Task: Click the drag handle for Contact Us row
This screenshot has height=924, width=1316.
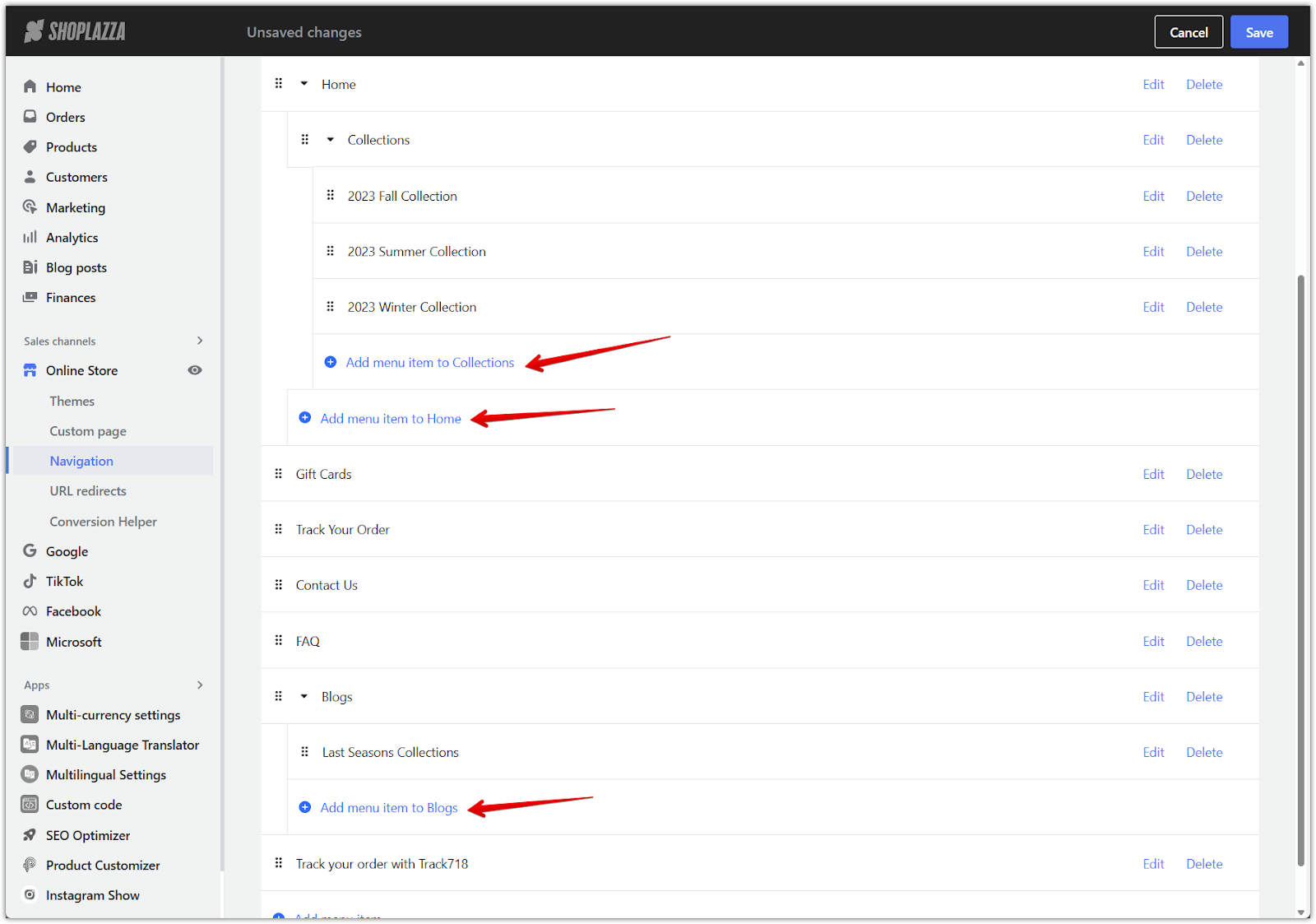Action: point(279,584)
